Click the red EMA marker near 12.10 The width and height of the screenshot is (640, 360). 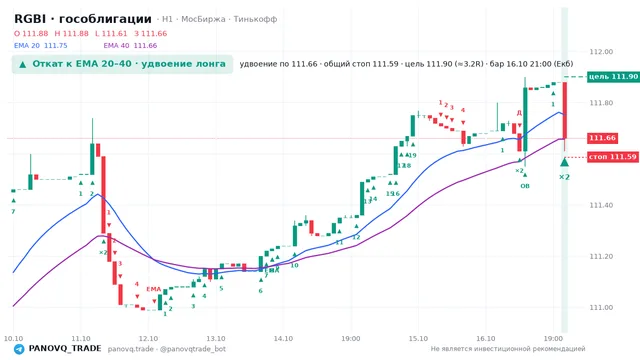[x=154, y=289]
